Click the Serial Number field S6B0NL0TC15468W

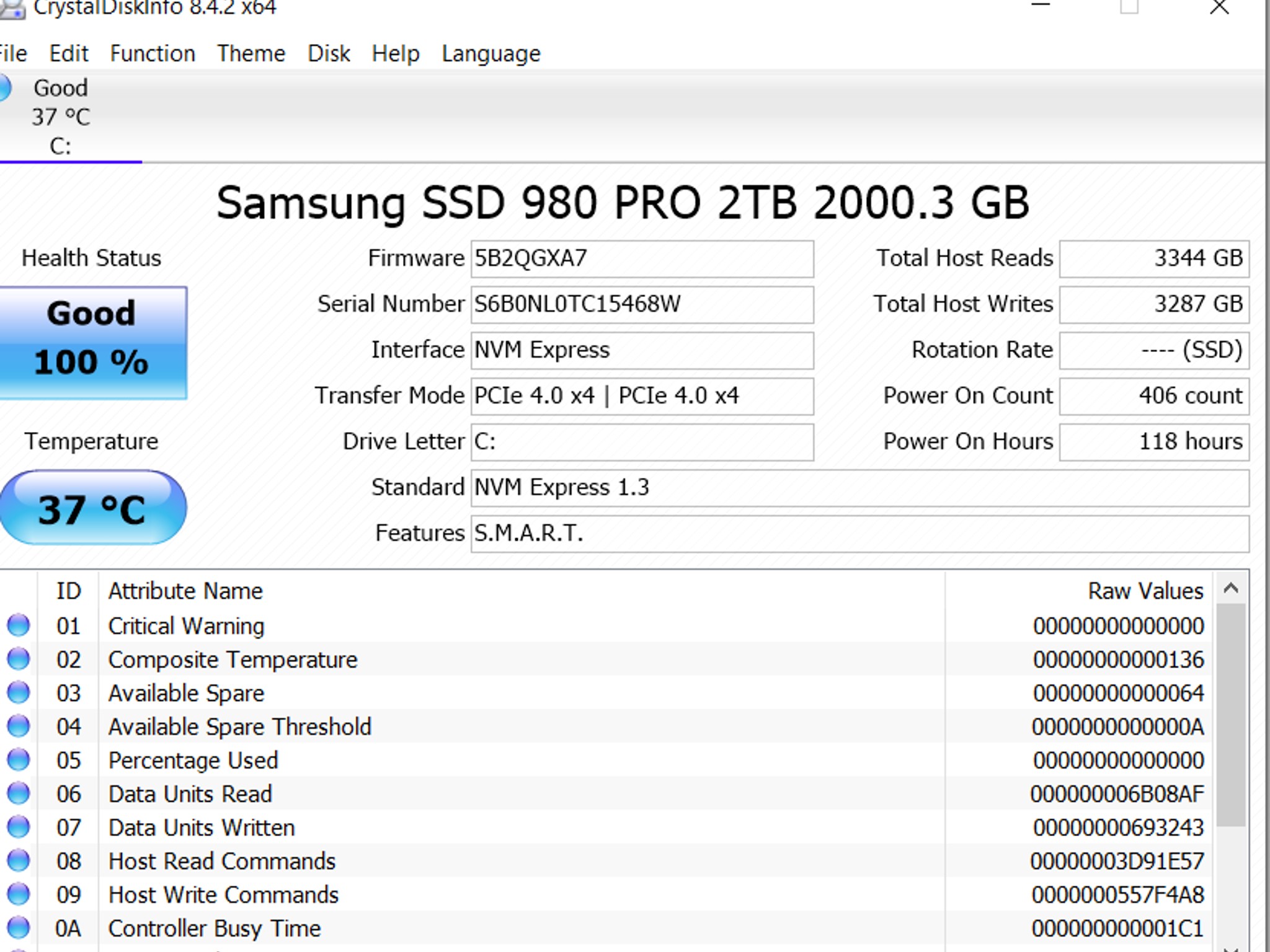(642, 304)
